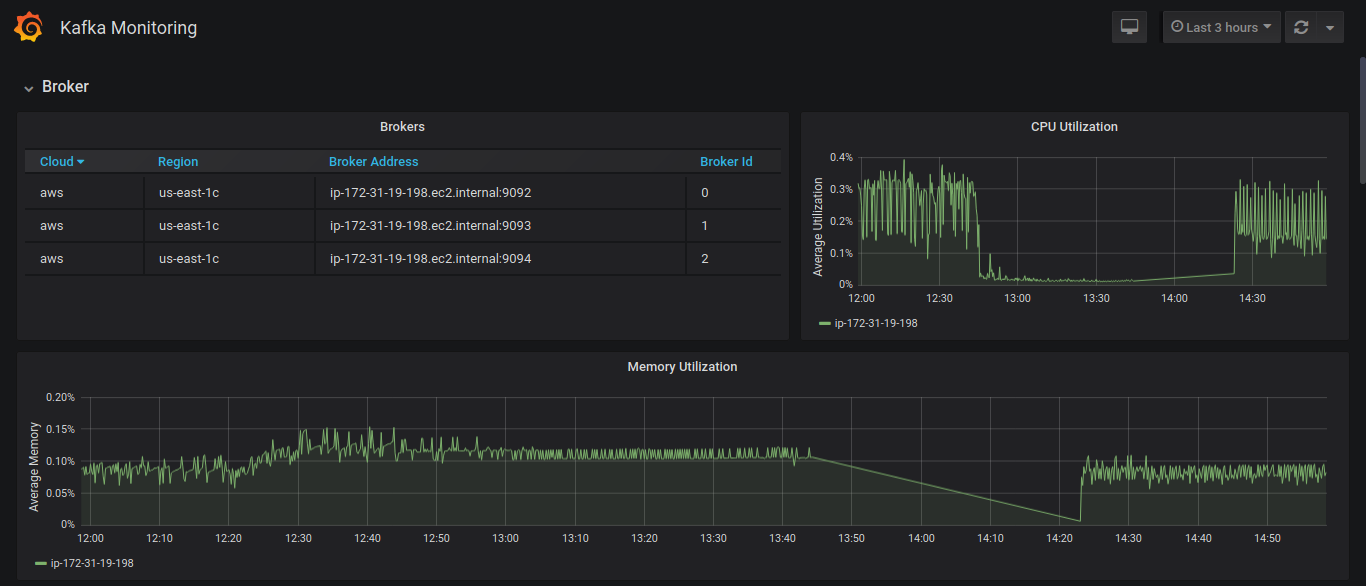
Task: Select aws cell in broker 1 row
Action: pyautogui.click(x=84, y=225)
